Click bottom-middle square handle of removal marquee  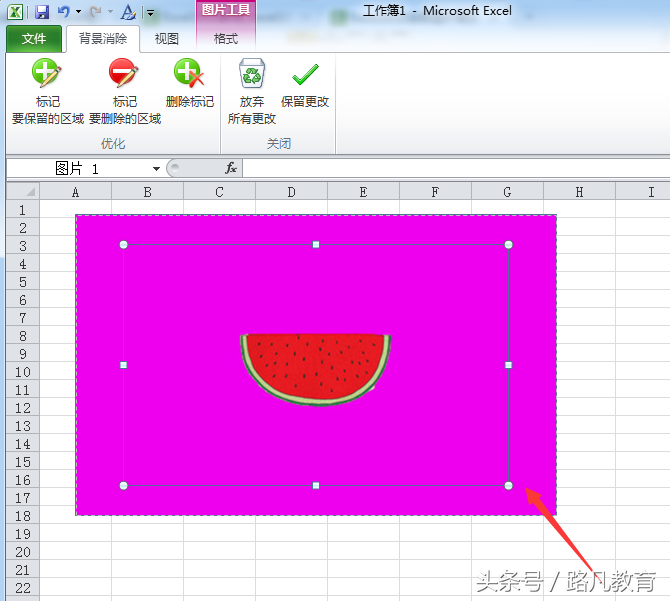tap(316, 485)
